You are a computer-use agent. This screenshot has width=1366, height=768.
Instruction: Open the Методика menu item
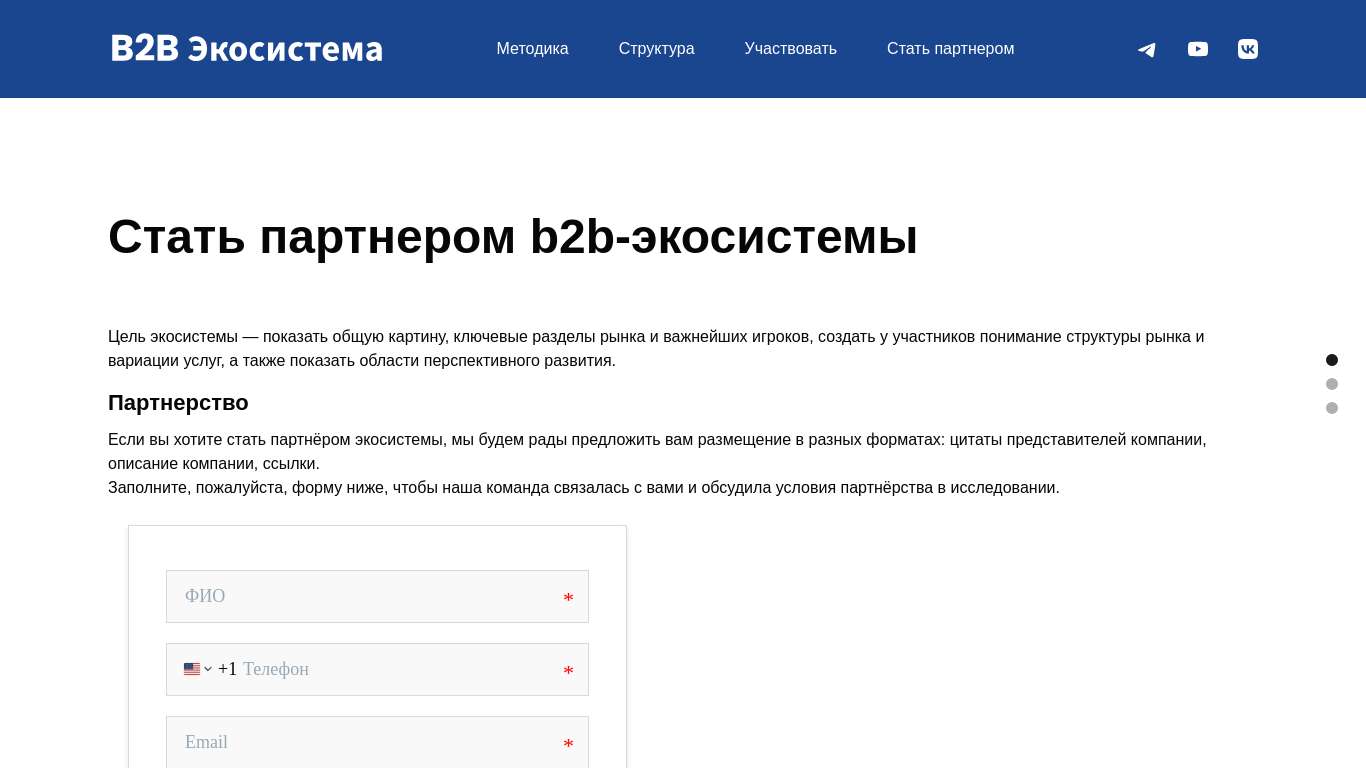click(532, 48)
